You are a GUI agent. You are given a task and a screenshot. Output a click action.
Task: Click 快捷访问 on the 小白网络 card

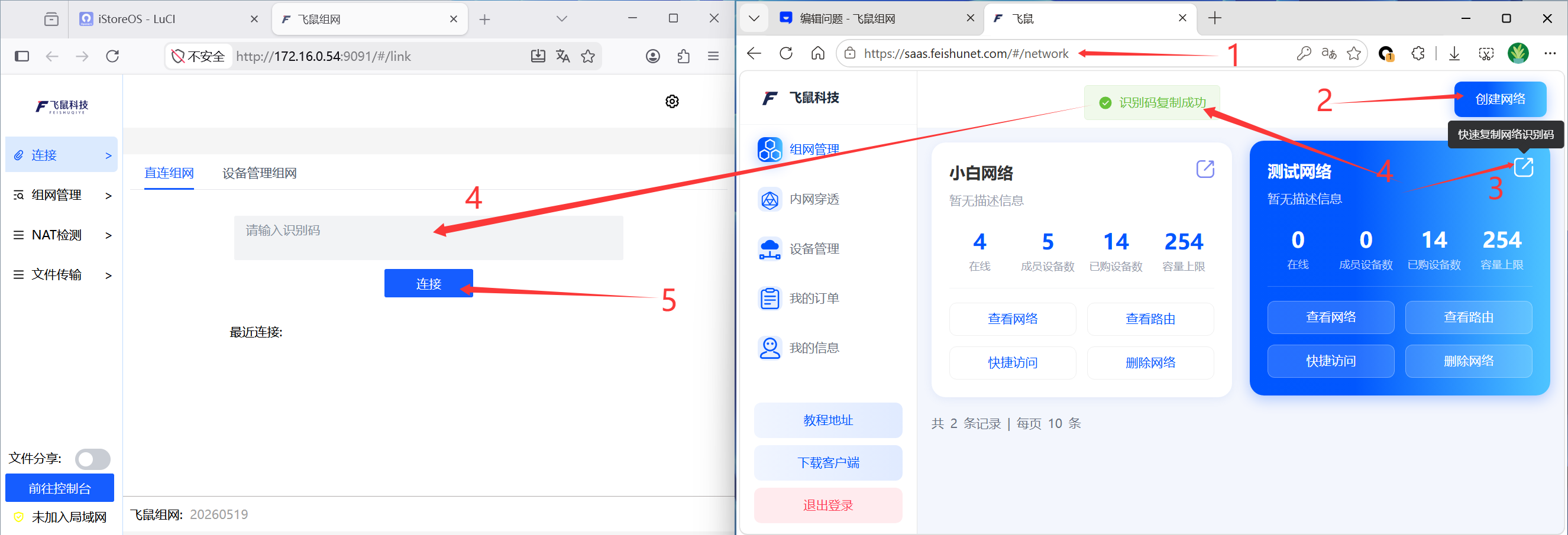pos(1012,363)
